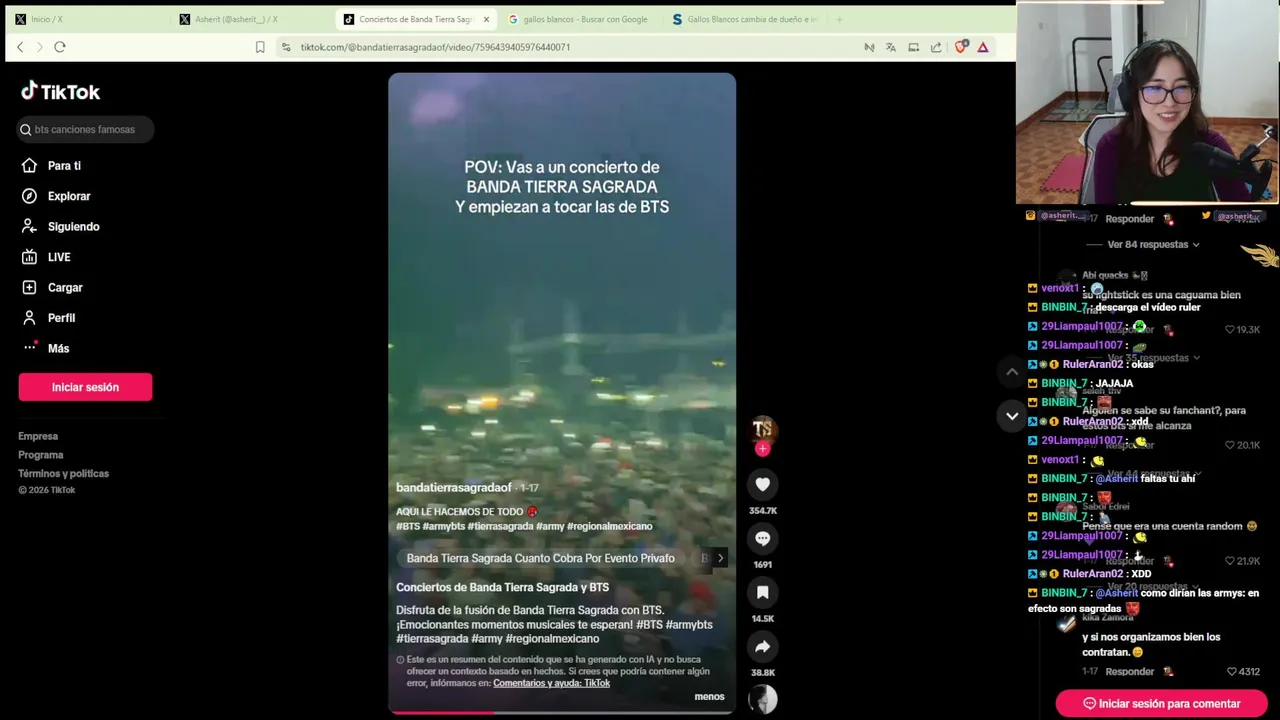Viewport: 1280px width, 720px height.
Task: Share video with arrow icon
Action: [x=762, y=647]
